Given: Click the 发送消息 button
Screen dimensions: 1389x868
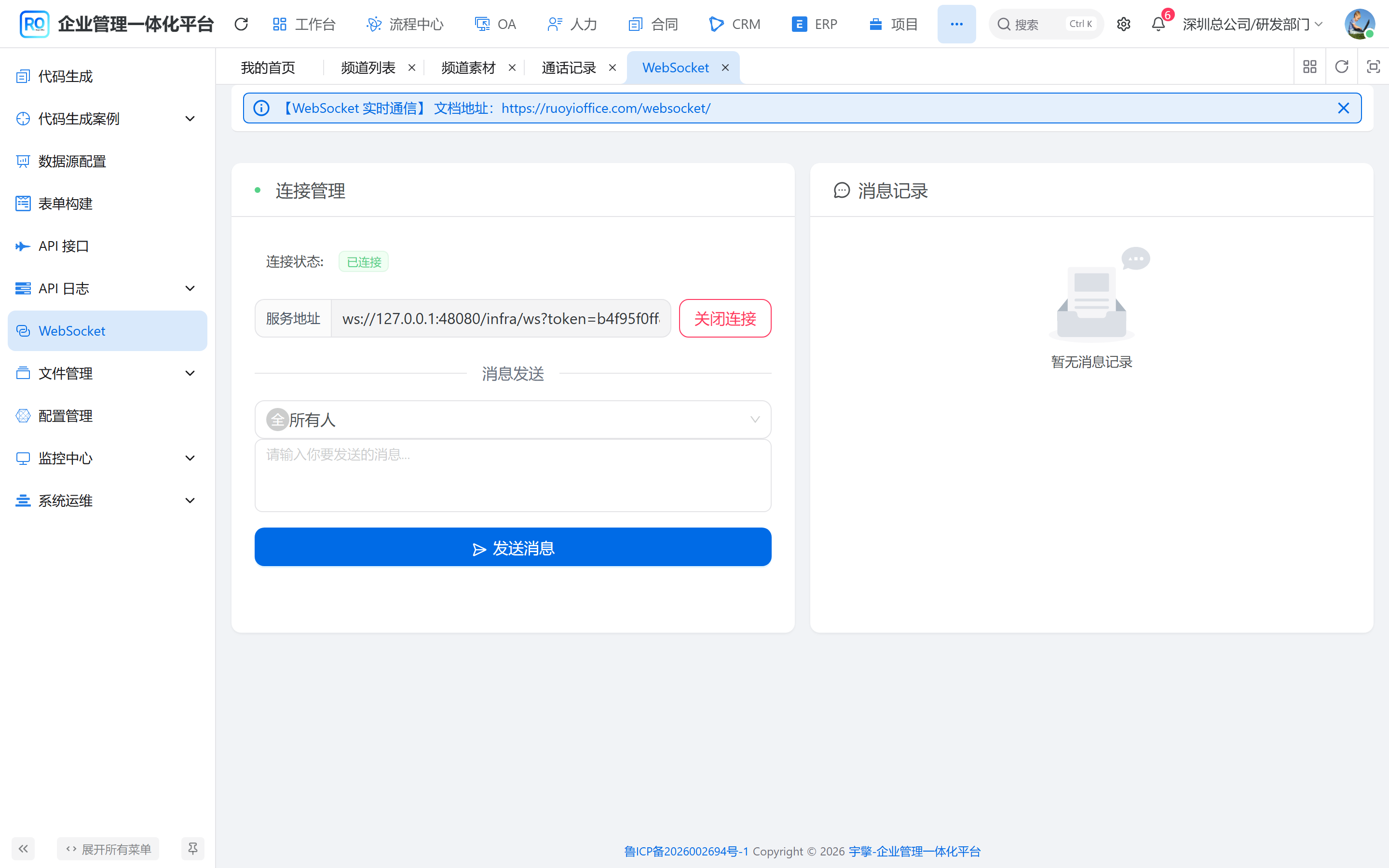Looking at the screenshot, I should [x=513, y=547].
